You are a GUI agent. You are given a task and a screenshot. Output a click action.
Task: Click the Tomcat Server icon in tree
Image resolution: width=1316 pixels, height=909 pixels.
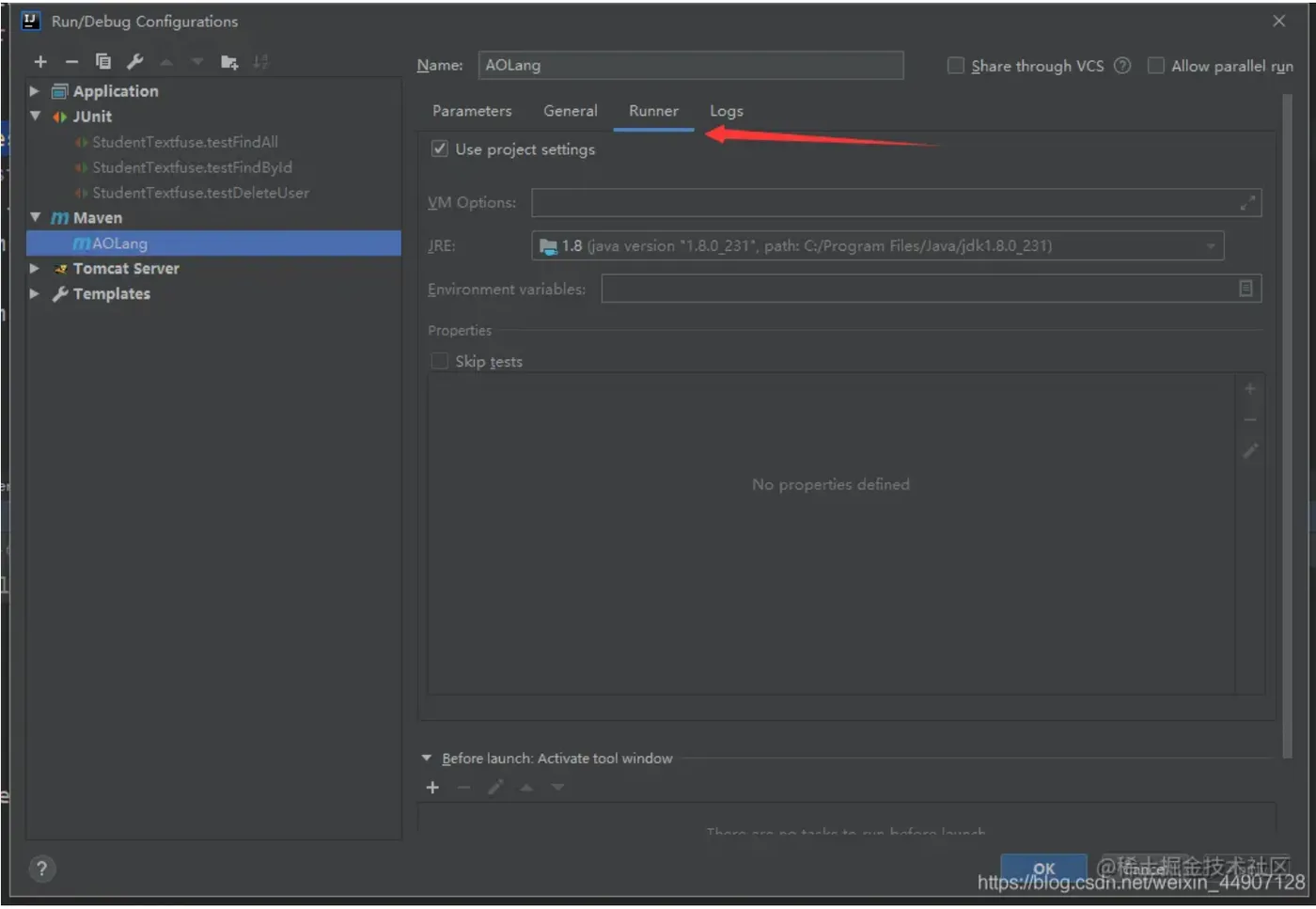click(x=60, y=269)
